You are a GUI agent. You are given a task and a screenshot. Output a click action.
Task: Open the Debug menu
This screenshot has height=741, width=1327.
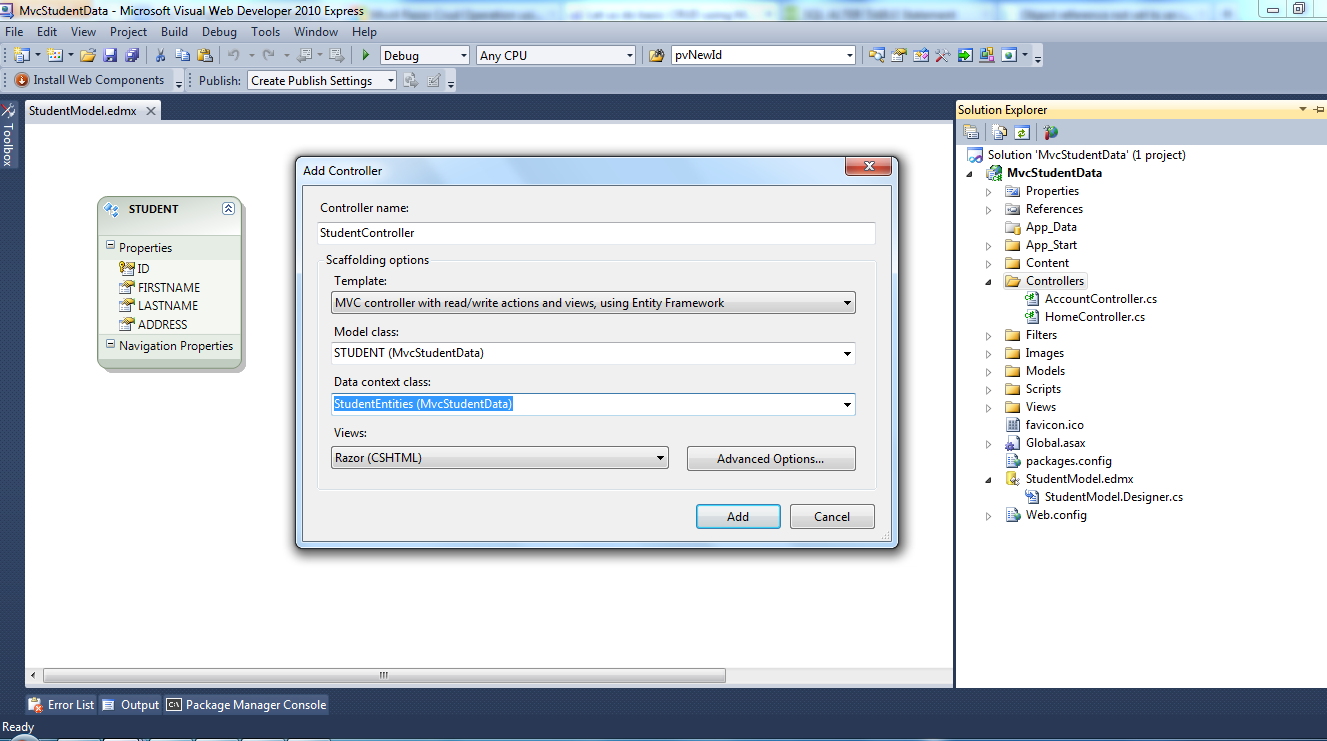tap(220, 31)
